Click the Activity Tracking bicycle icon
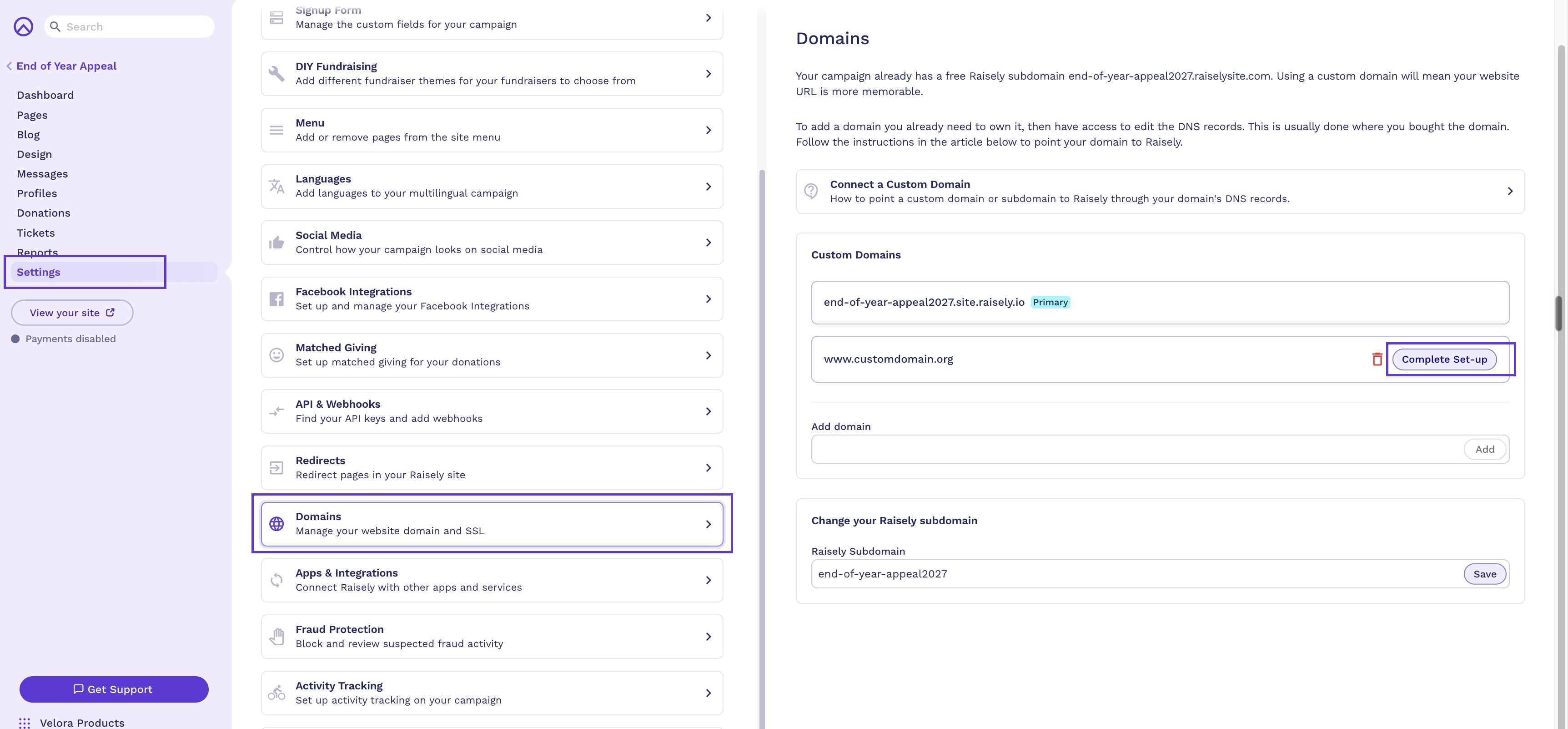The height and width of the screenshot is (729, 1568). coord(276,693)
